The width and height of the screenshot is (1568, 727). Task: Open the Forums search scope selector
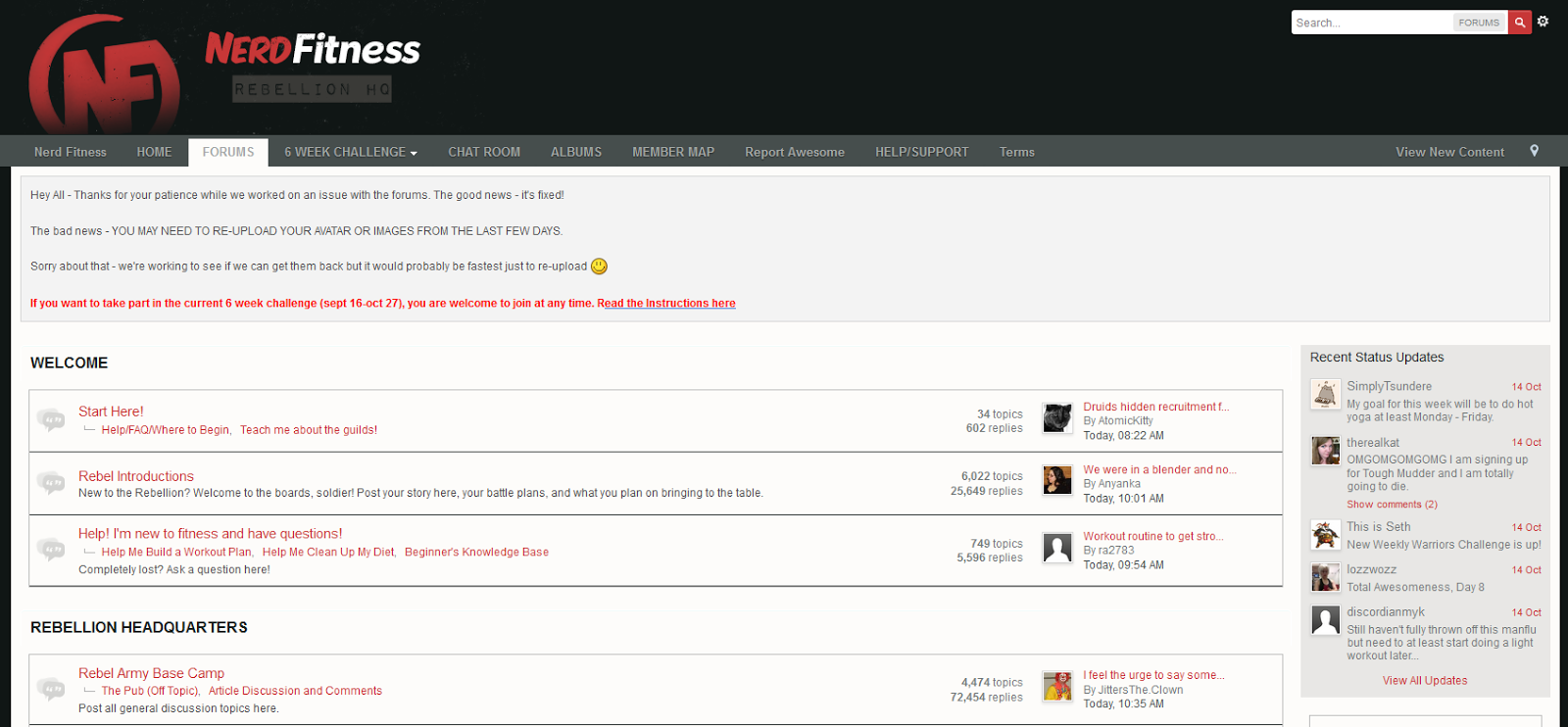[1479, 23]
